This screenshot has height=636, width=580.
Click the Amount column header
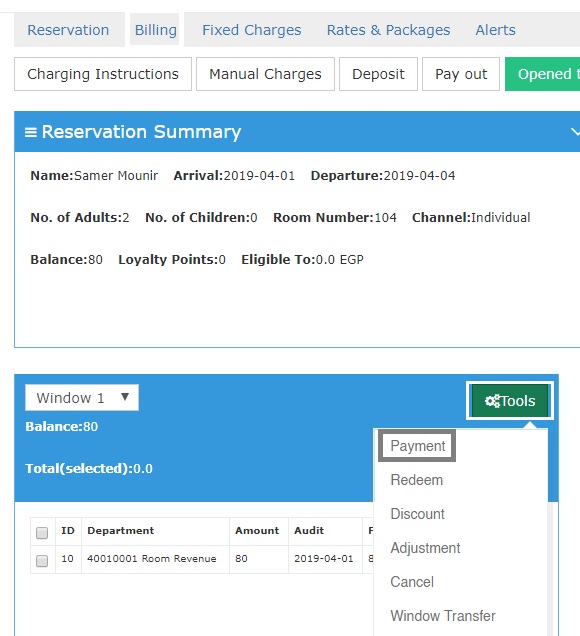click(257, 531)
